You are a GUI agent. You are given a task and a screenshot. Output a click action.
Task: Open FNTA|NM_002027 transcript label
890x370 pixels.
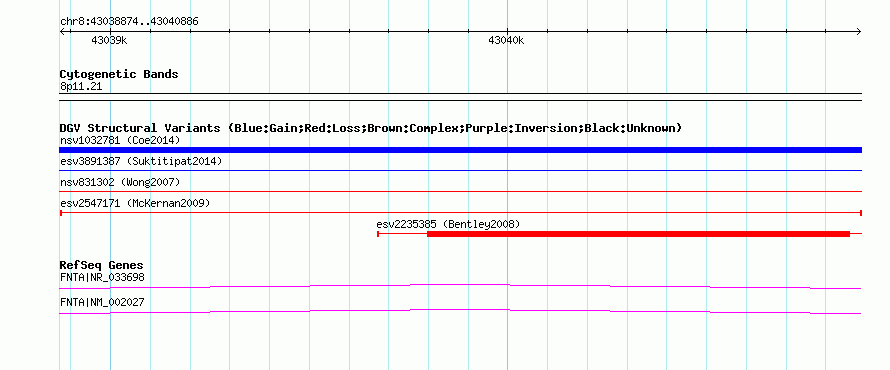102,302
